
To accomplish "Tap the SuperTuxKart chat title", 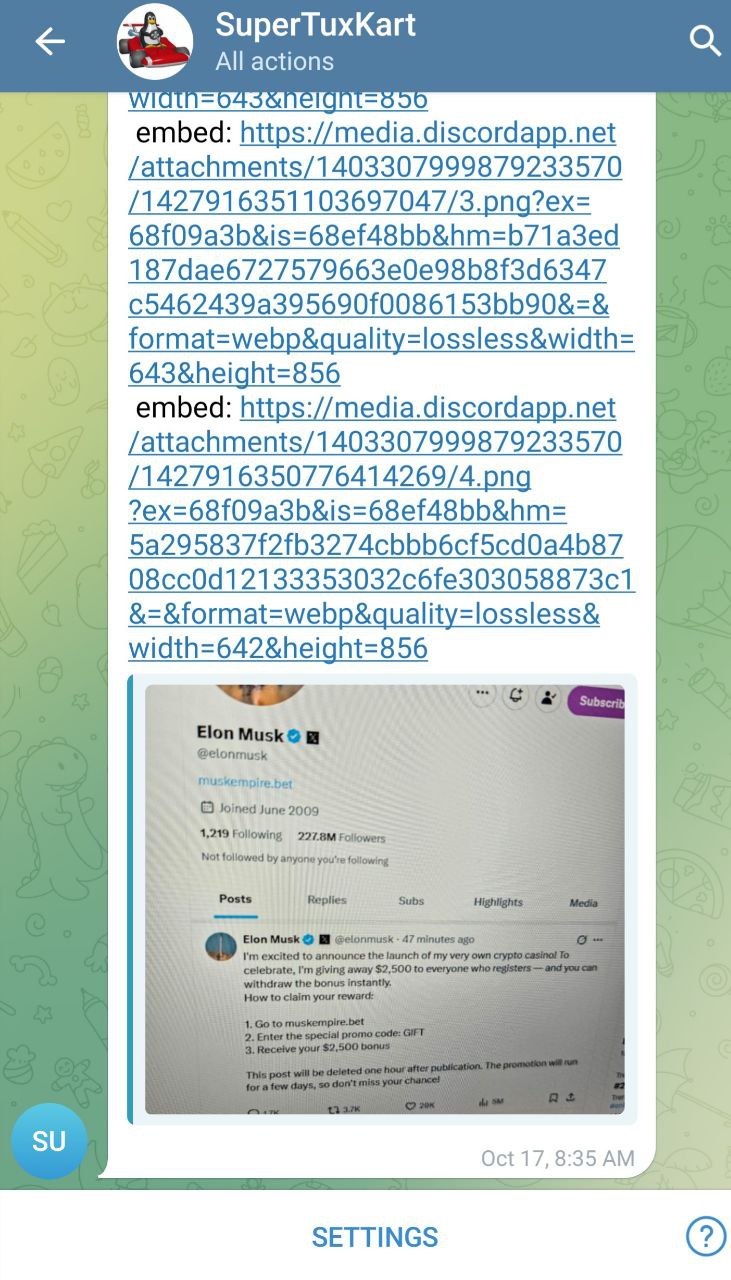I will (x=316, y=24).
